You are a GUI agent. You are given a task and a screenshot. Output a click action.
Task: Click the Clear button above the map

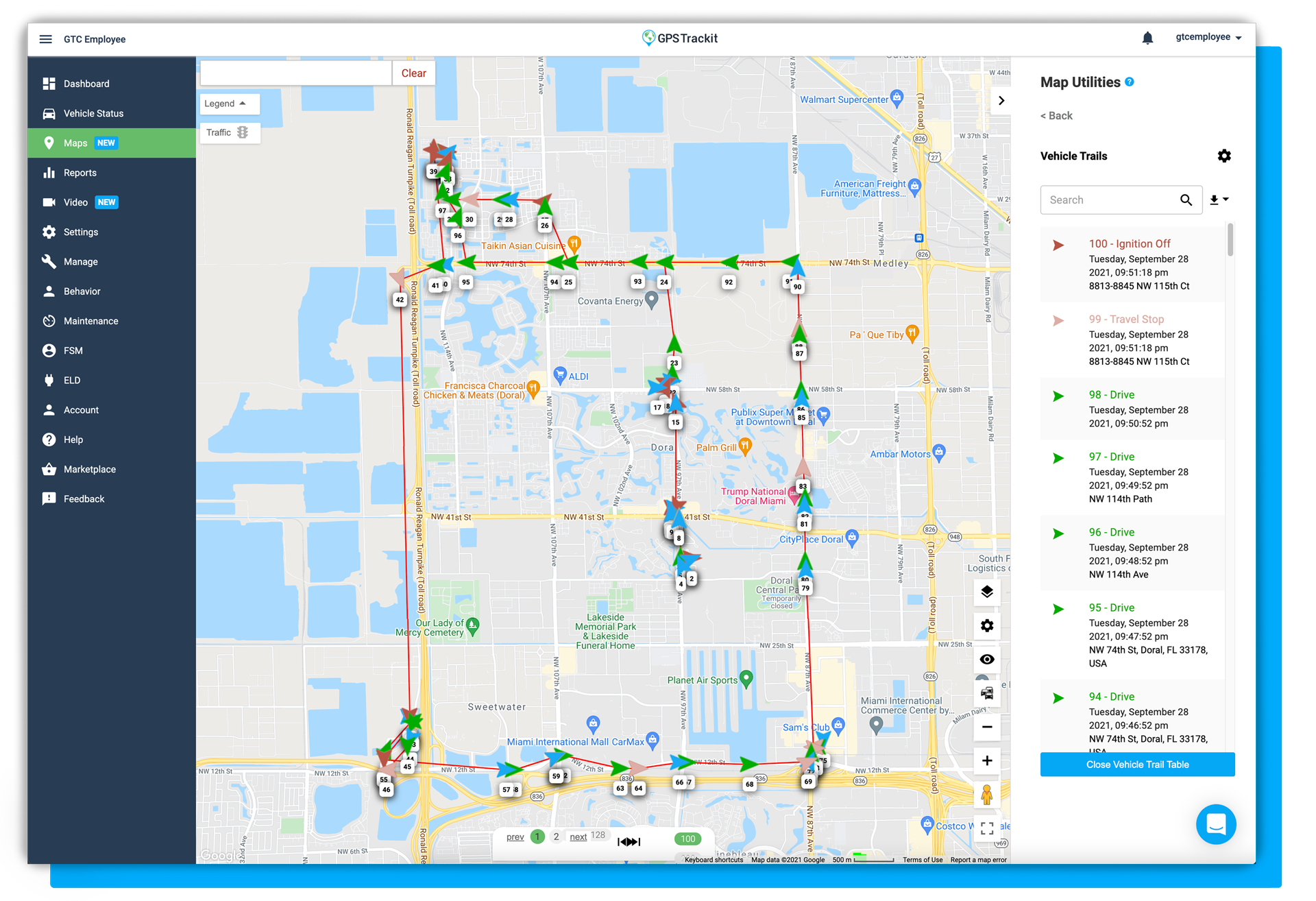[413, 73]
